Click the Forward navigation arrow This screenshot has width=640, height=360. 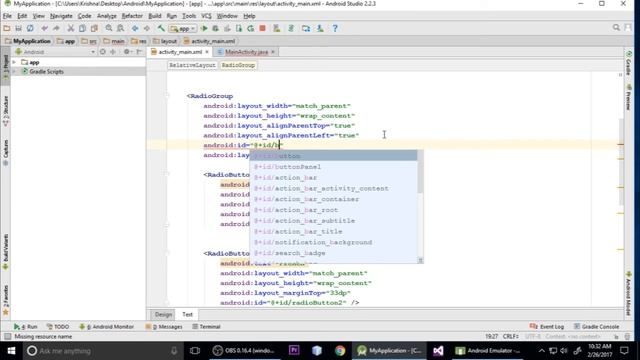(147, 28)
